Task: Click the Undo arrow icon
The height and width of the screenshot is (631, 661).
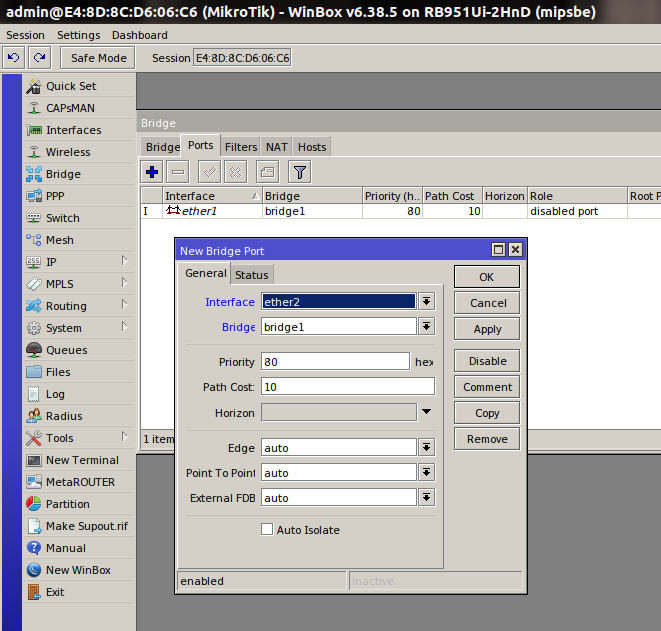Action: 13,57
